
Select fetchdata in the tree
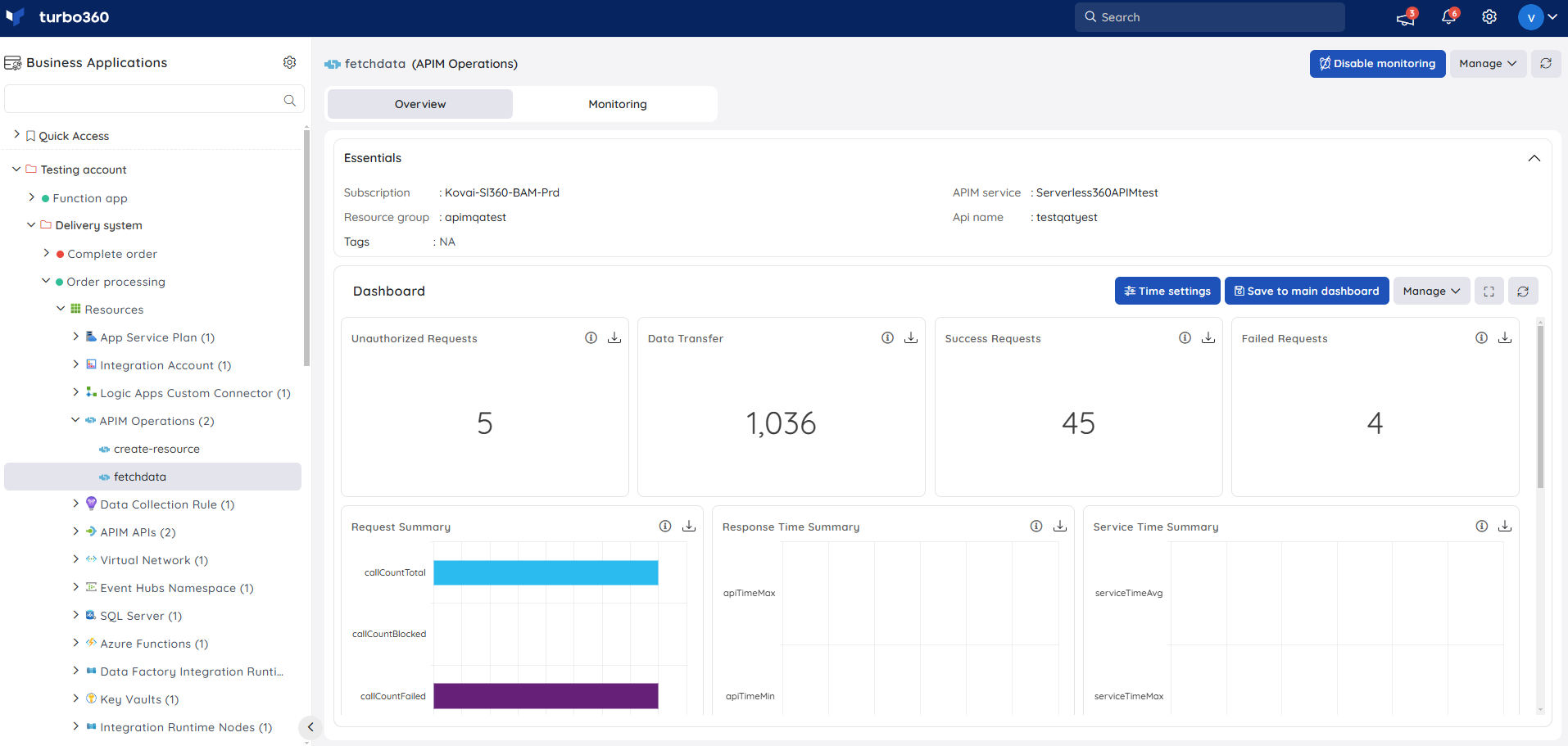152,477
